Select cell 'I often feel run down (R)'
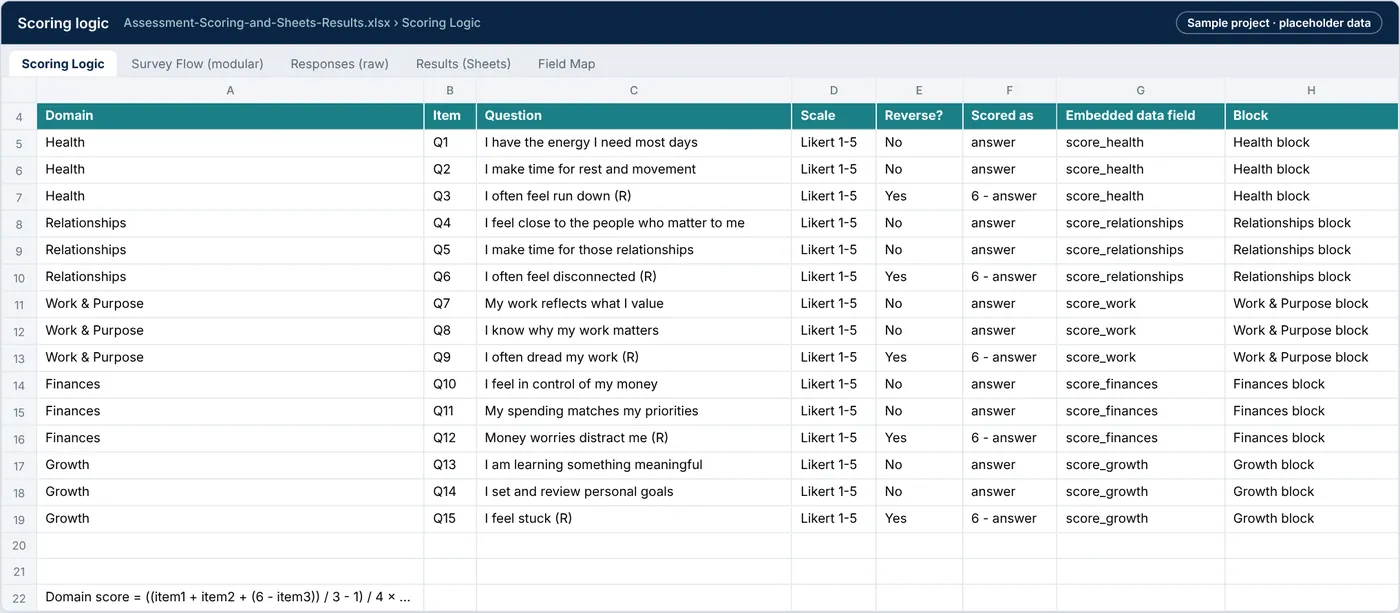Viewport: 1400px width, 613px height. [x=634, y=197]
